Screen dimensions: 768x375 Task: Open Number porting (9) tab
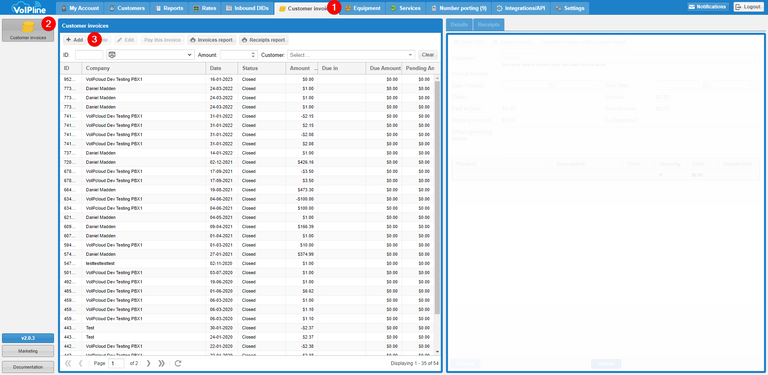point(458,8)
